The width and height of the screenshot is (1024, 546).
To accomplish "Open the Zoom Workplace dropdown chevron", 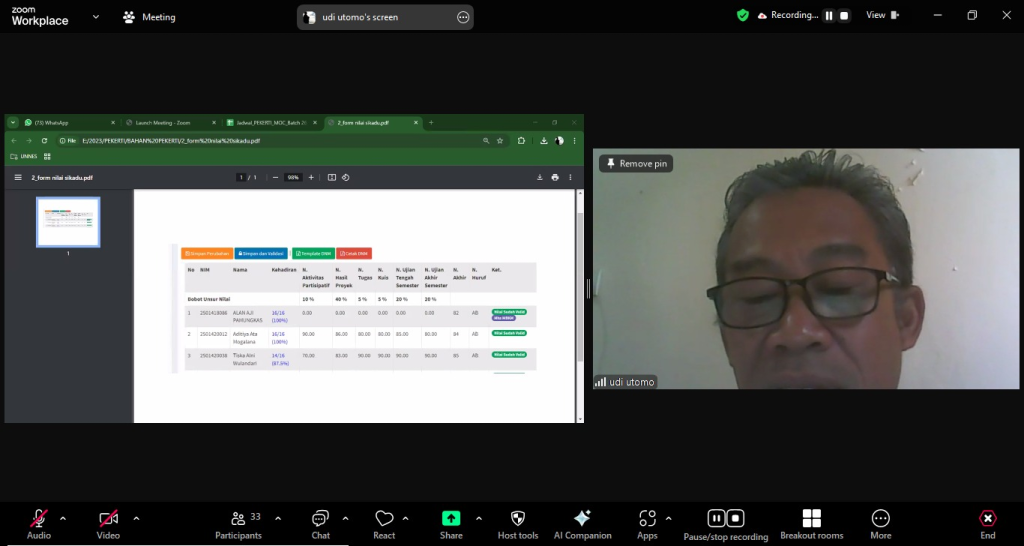I will coord(96,17).
